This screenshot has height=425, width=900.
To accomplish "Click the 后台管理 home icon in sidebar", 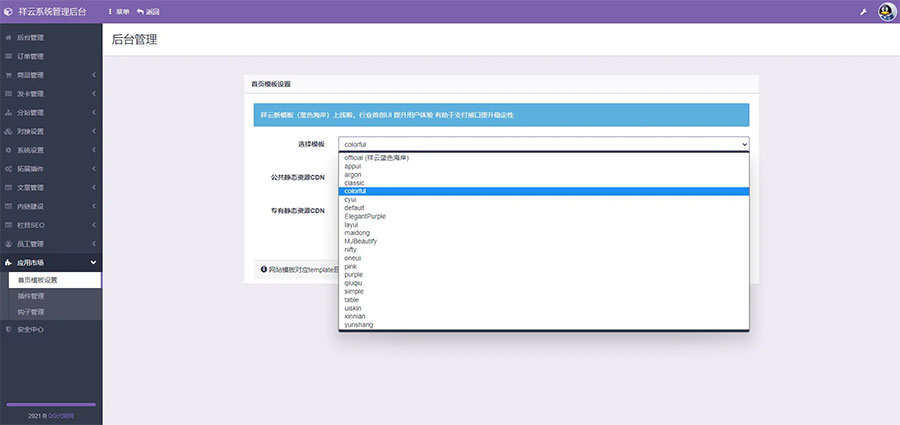I will coord(9,38).
